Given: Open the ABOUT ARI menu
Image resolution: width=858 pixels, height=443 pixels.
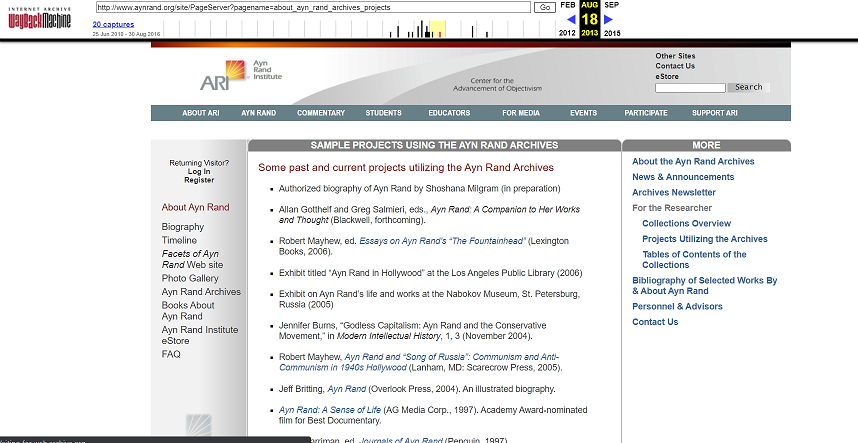Looking at the screenshot, I should click(x=201, y=113).
